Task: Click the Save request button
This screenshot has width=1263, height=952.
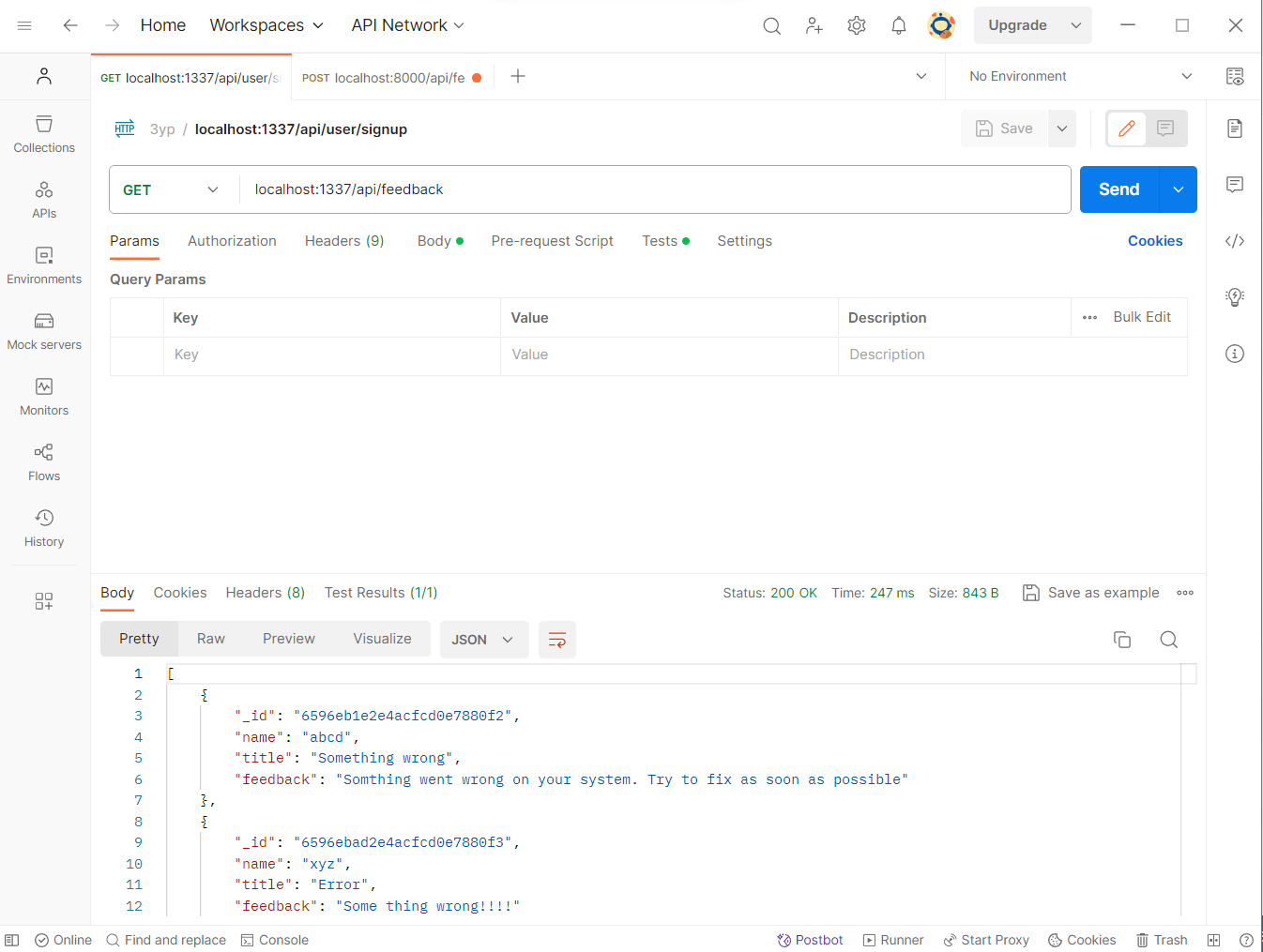Action: pos(1004,128)
